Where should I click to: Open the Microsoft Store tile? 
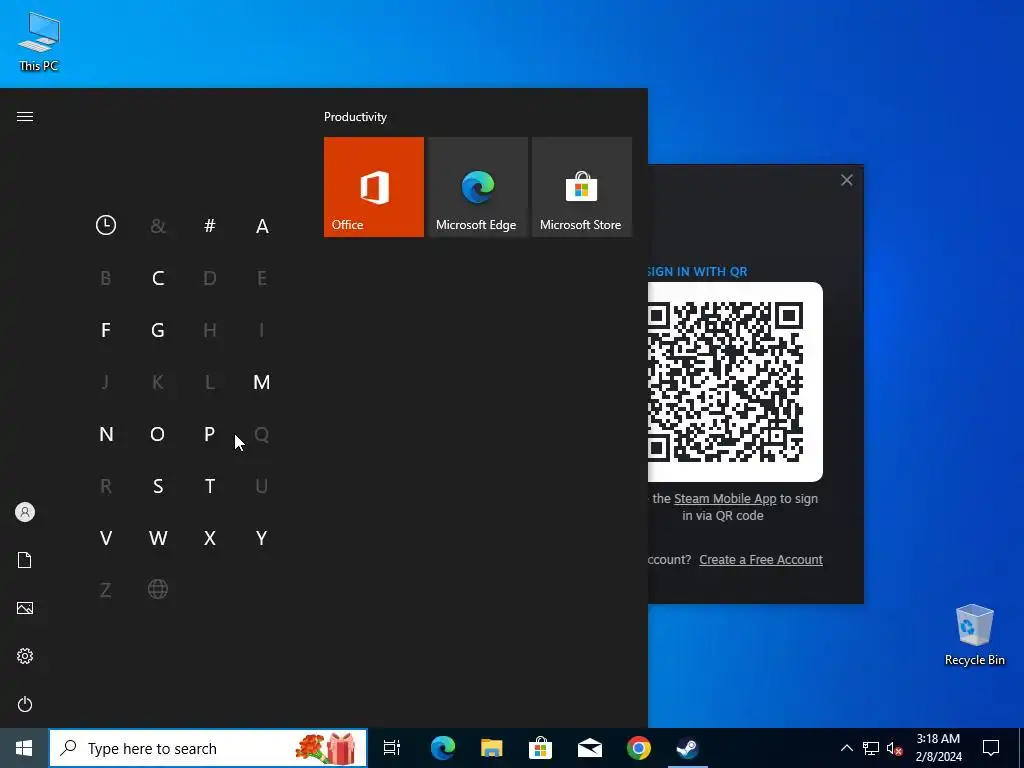pyautogui.click(x=582, y=187)
